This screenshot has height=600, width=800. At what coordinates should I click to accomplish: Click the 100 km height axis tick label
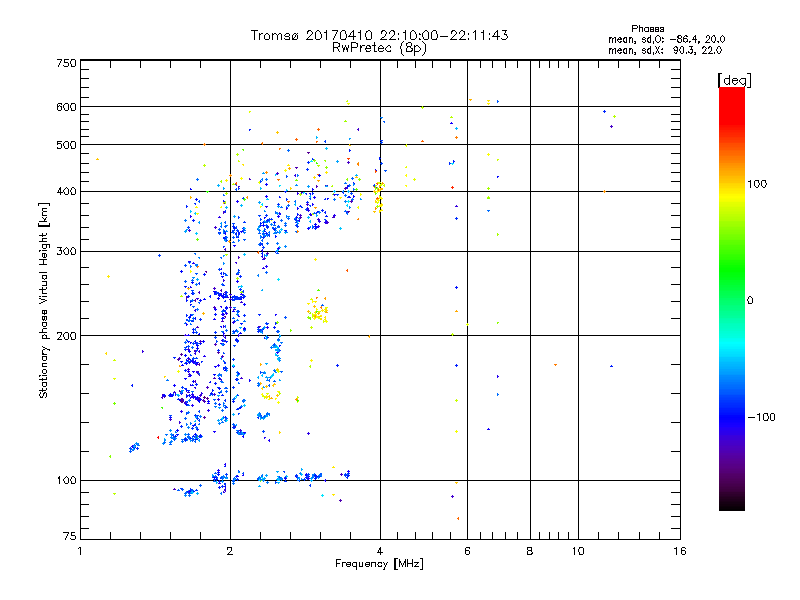click(66, 481)
